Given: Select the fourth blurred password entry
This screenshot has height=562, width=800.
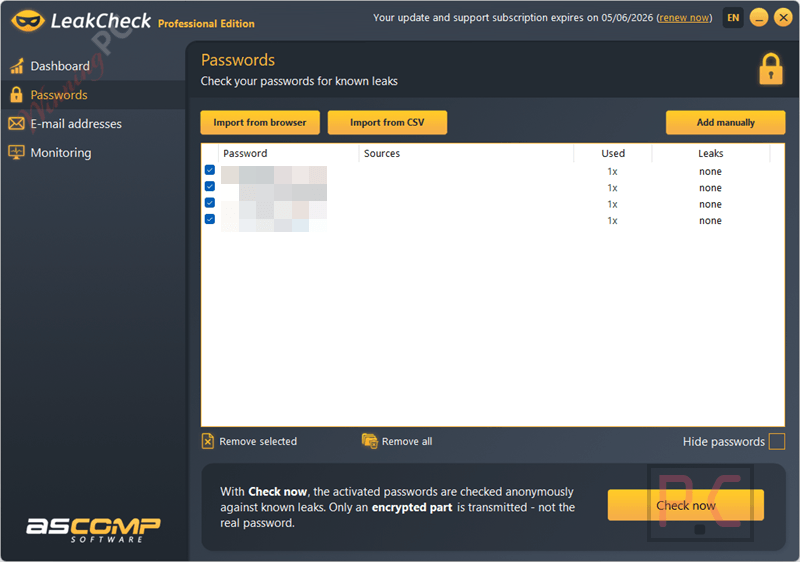Looking at the screenshot, I should 274,224.
